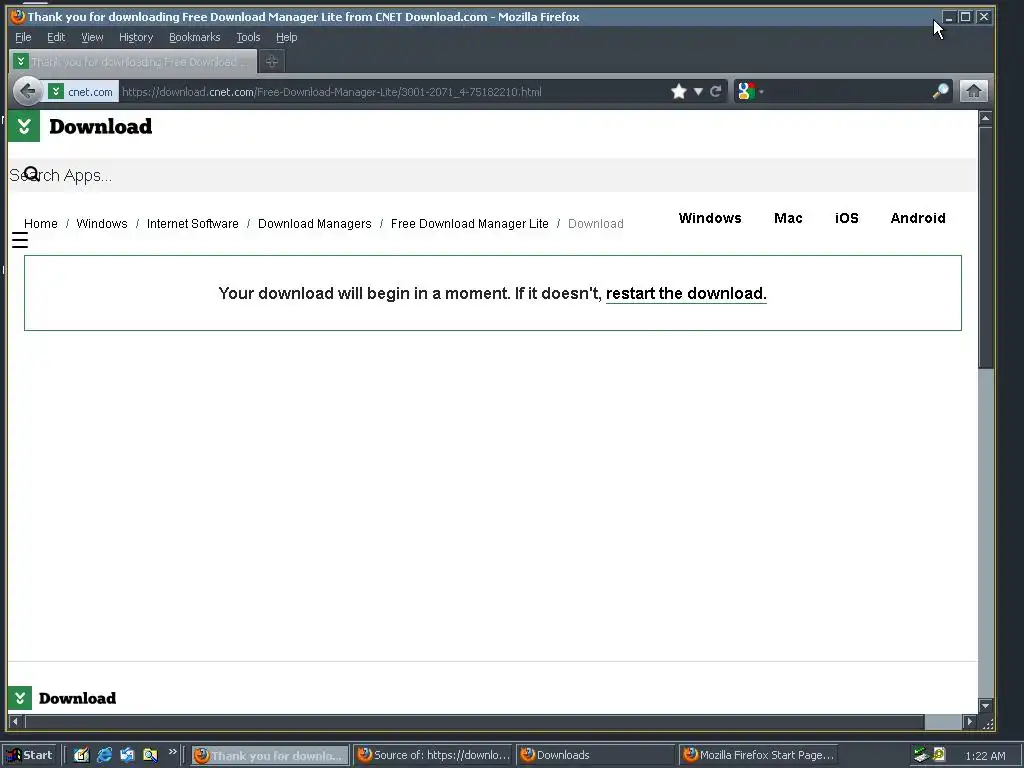1024x768 pixels.
Task: Click the gray Download breadcrumb text
Action: (x=596, y=223)
